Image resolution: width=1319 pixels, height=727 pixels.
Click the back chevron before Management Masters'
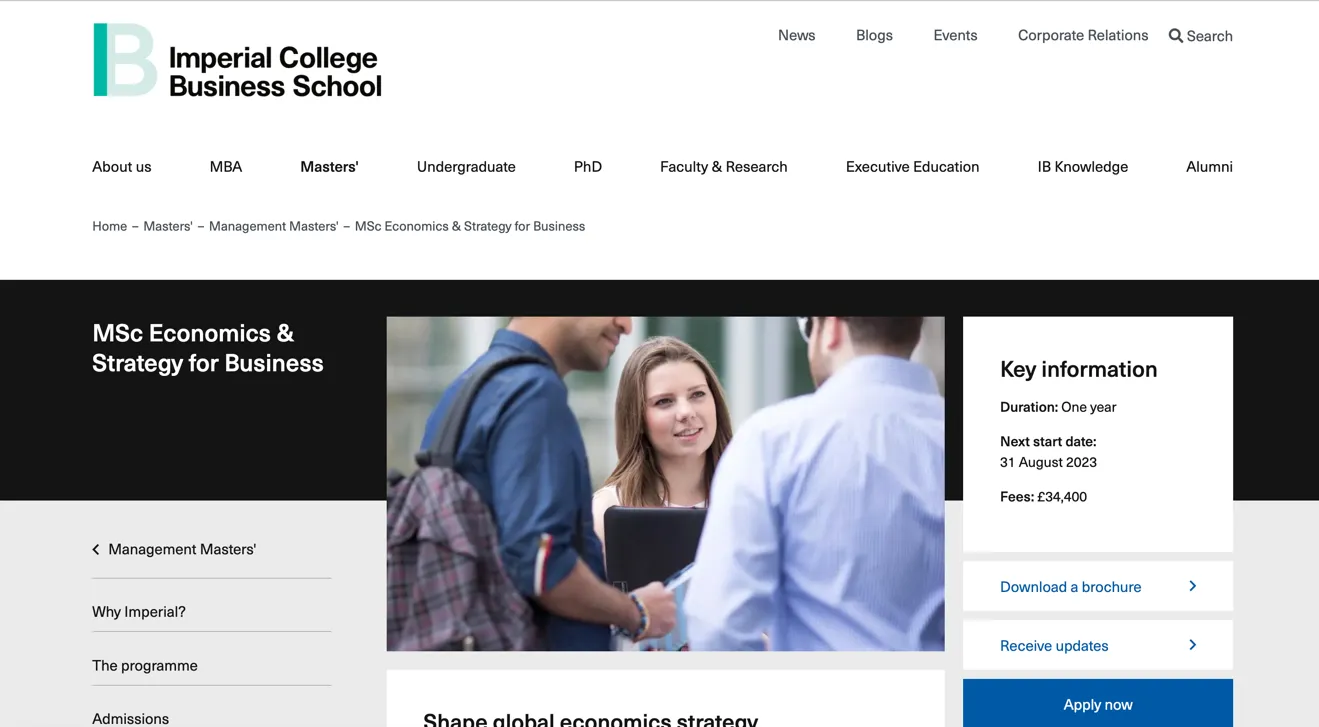point(96,549)
